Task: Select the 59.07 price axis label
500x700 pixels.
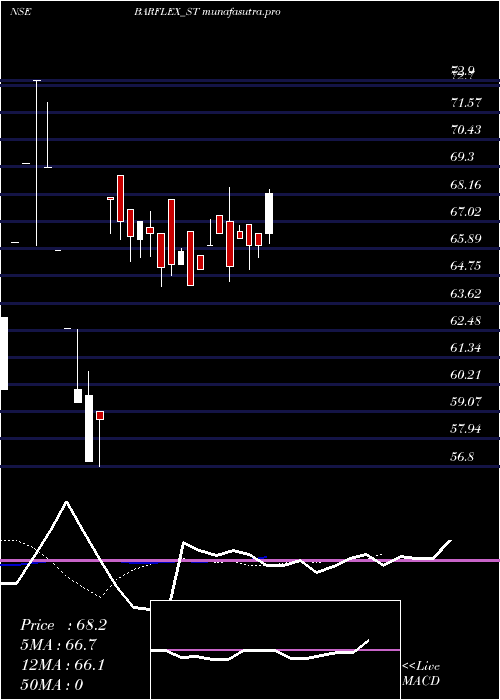Action: pos(466,402)
